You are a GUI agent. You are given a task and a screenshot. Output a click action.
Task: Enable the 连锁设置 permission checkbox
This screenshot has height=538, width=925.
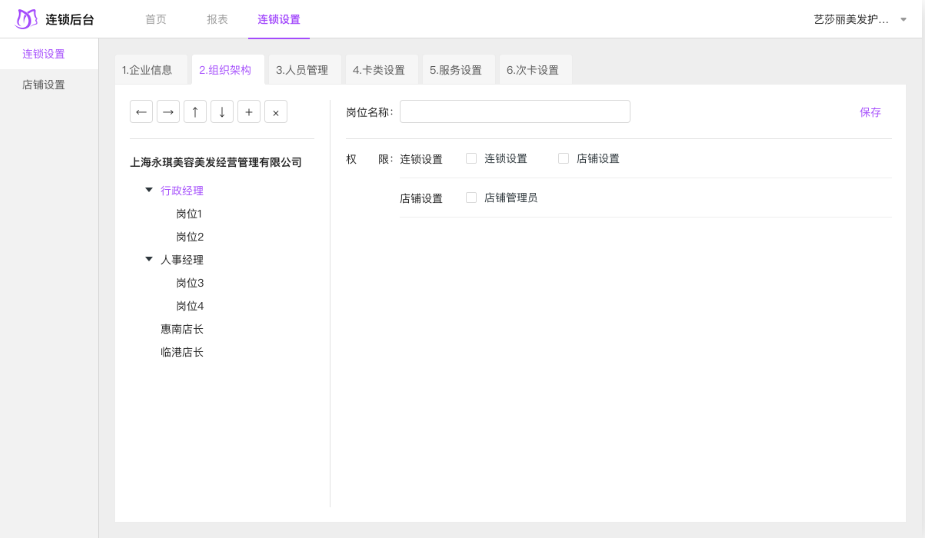click(471, 158)
